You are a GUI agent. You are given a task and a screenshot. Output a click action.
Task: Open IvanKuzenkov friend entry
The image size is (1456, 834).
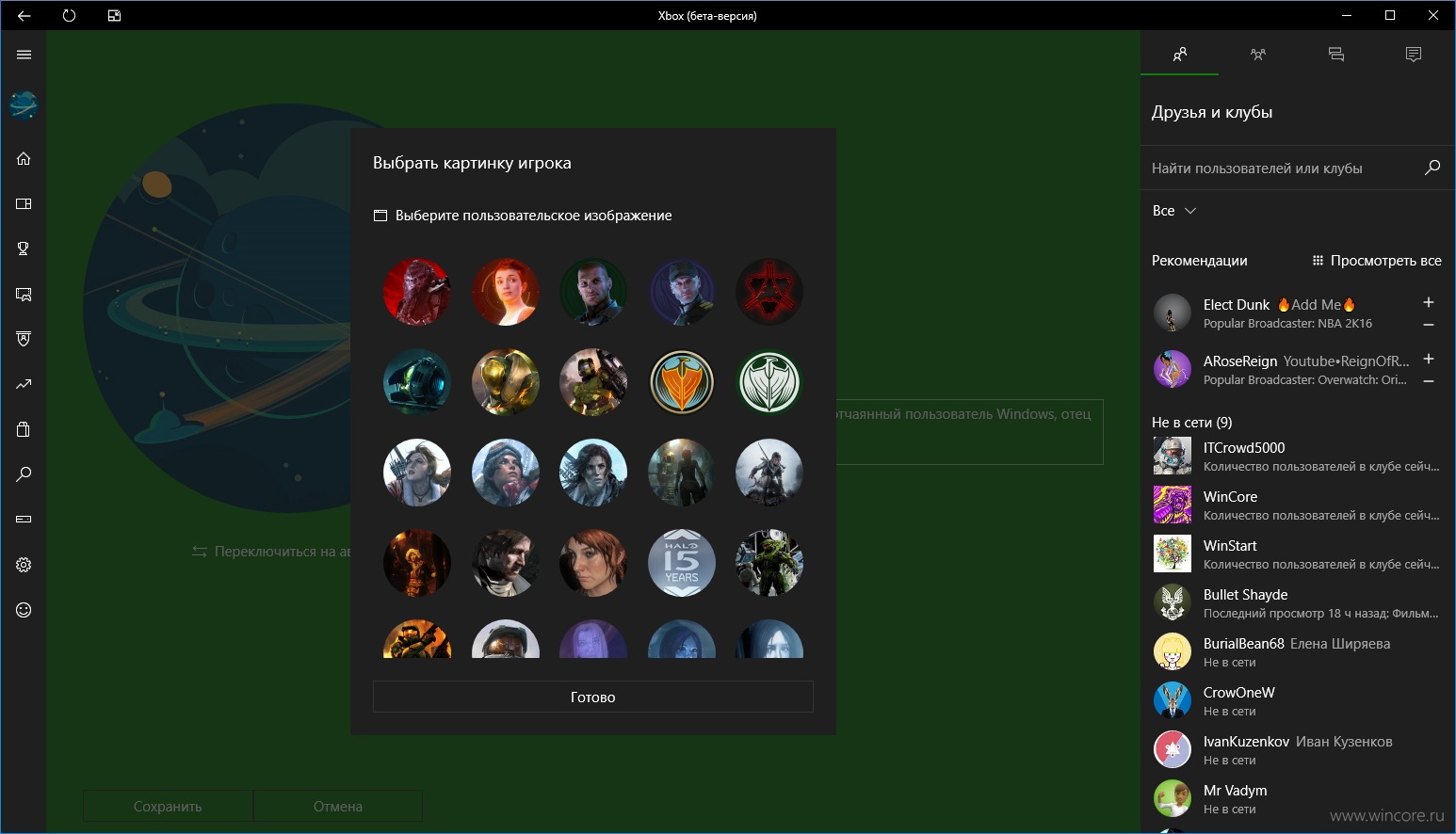point(1297,750)
